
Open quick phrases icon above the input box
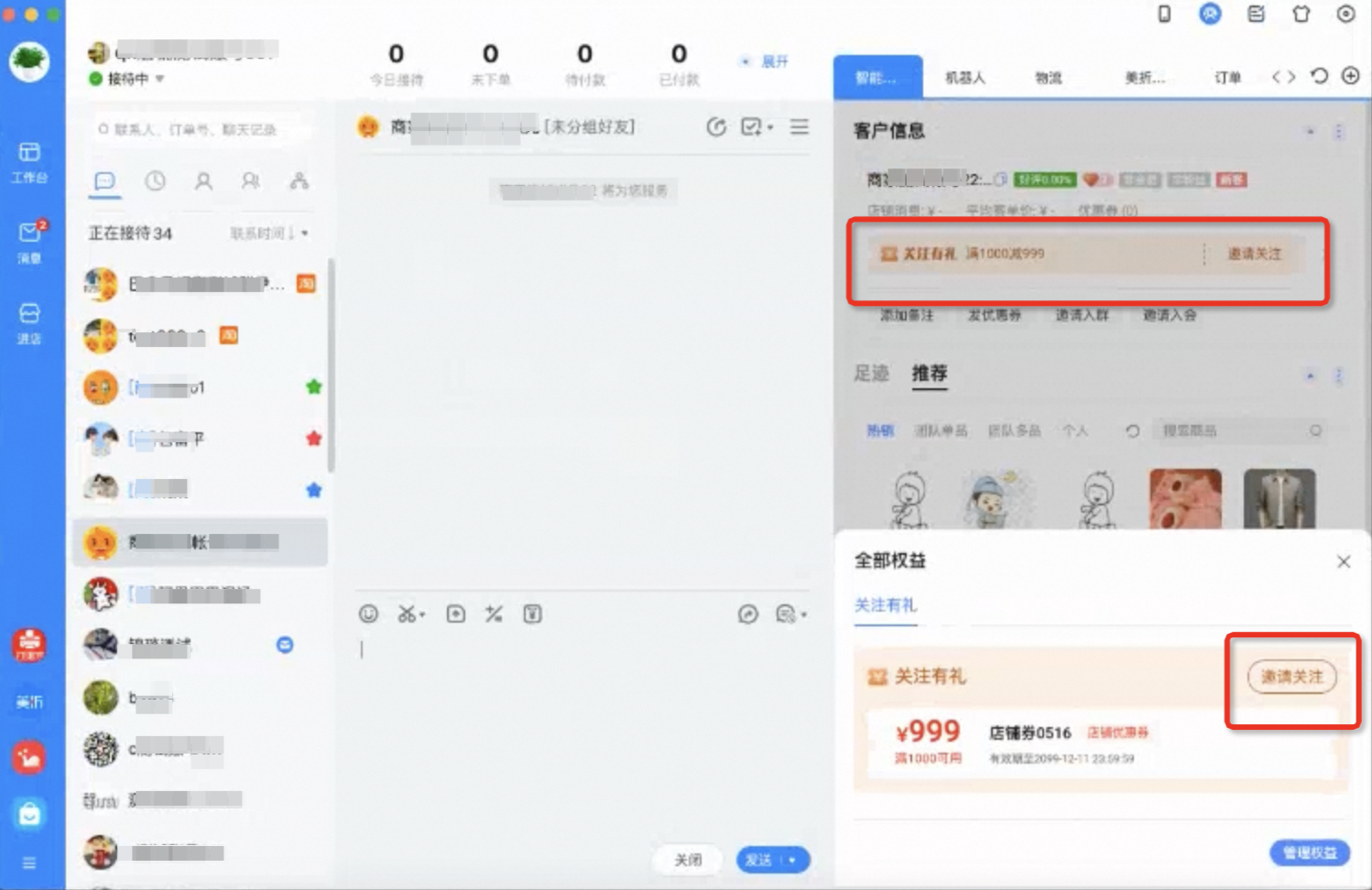click(748, 614)
